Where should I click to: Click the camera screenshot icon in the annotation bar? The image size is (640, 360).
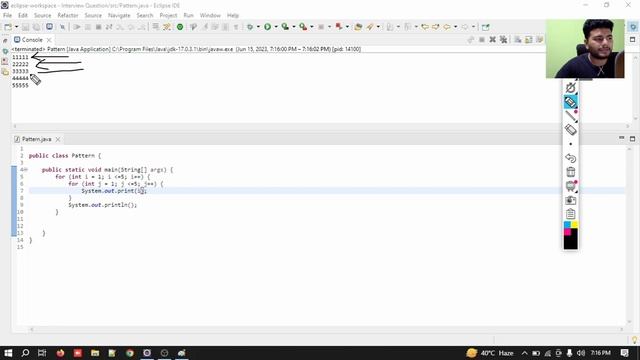coord(570,200)
